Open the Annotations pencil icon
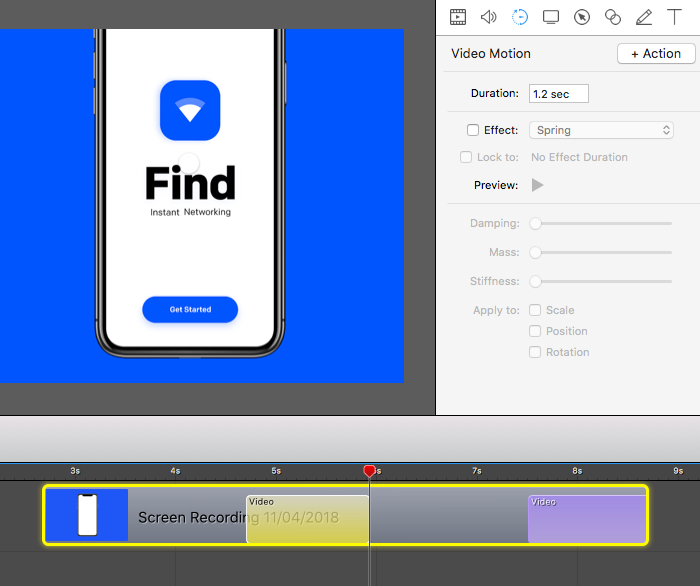 644,17
